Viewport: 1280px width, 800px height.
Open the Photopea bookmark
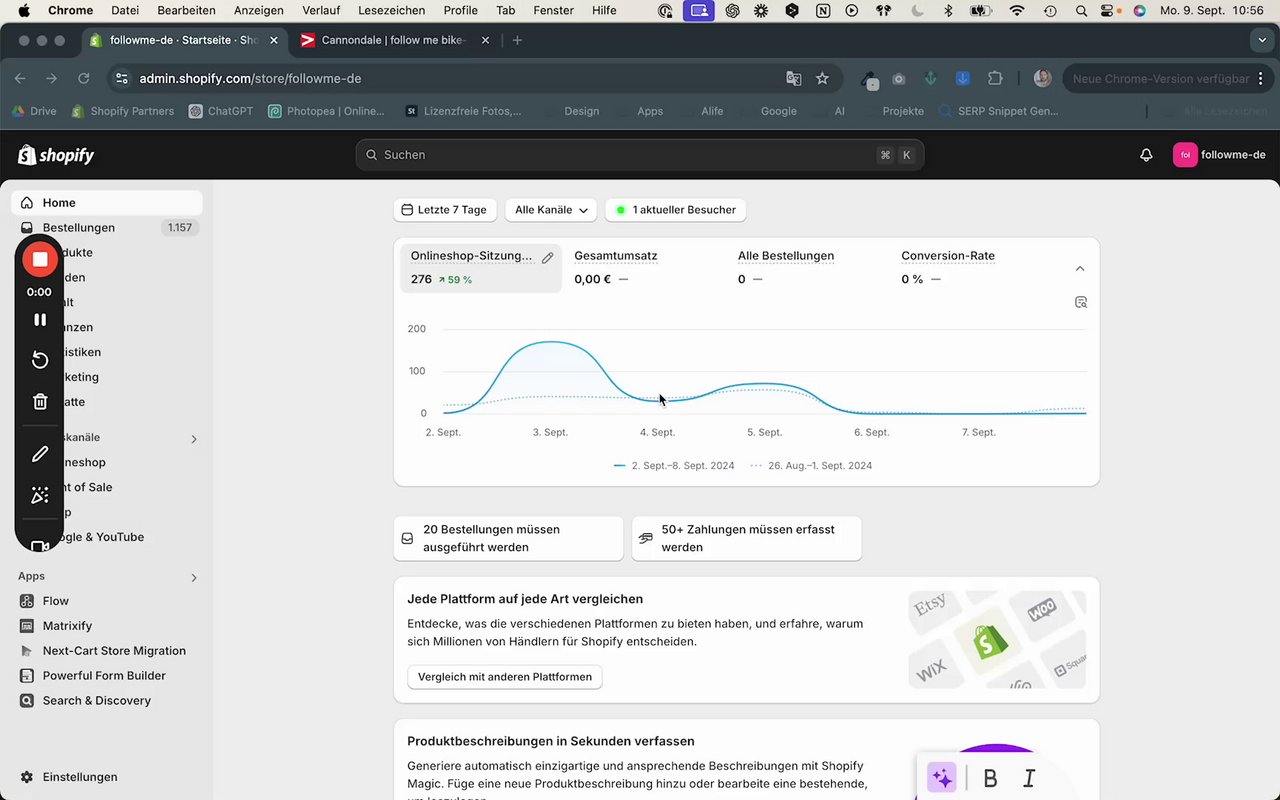tap(327, 111)
